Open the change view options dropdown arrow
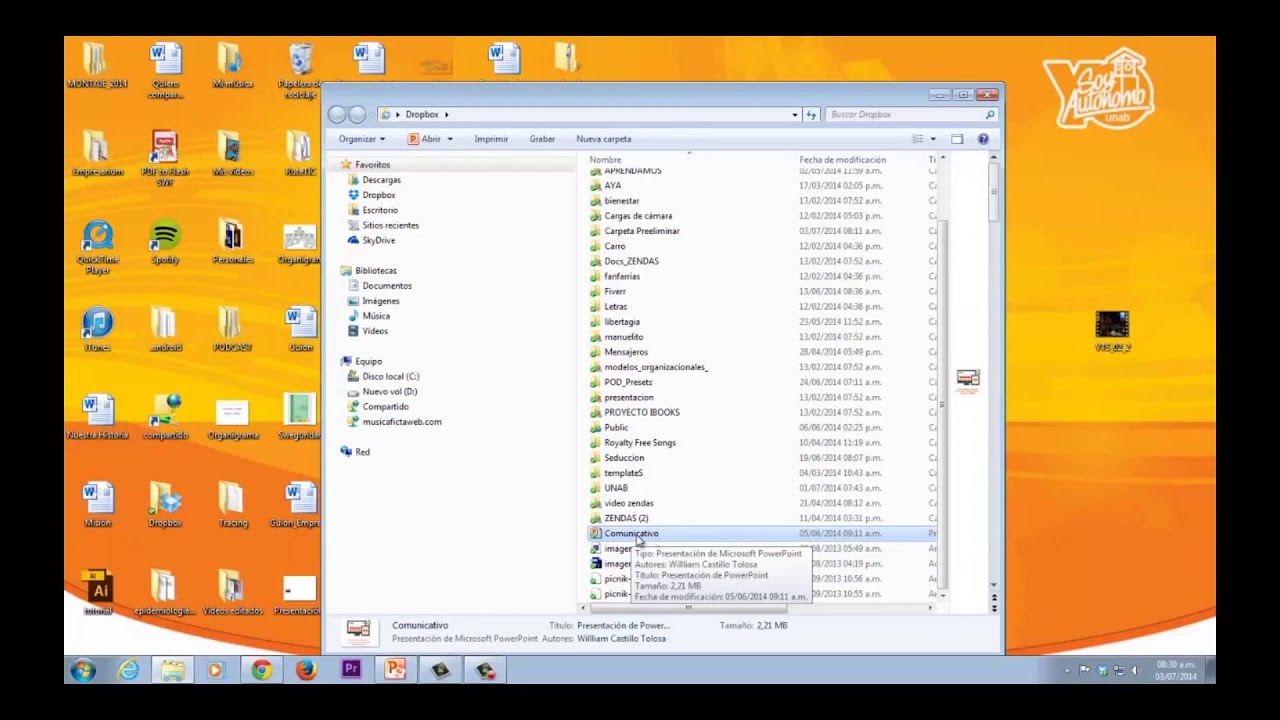This screenshot has width=1280, height=720. tap(933, 139)
